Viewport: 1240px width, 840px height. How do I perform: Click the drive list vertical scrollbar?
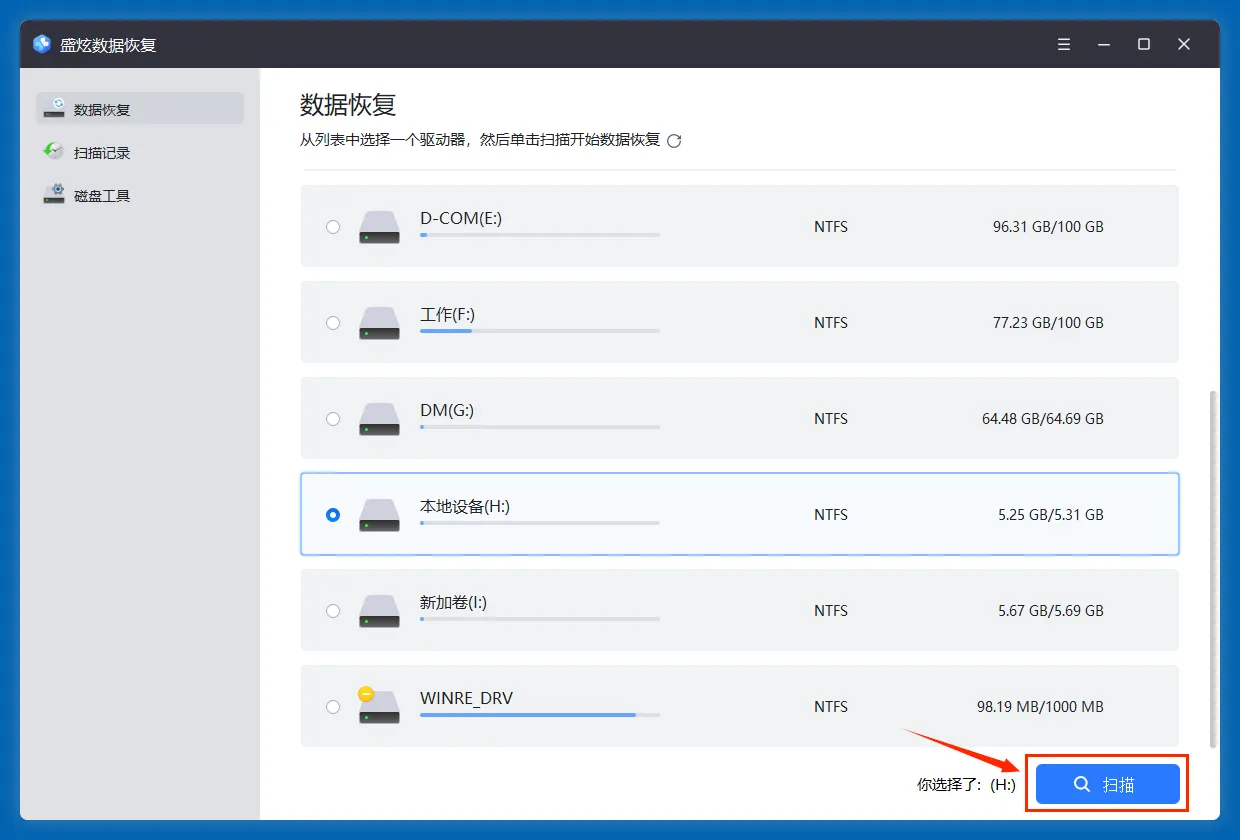pos(1214,568)
